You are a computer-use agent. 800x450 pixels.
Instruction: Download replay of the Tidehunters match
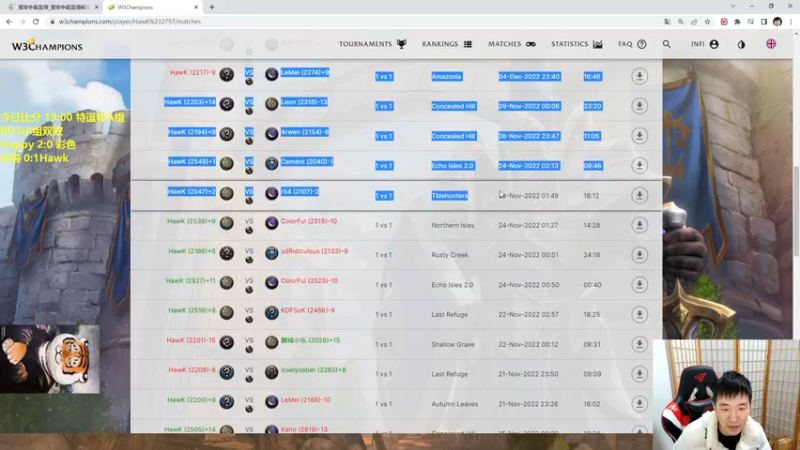pos(639,195)
